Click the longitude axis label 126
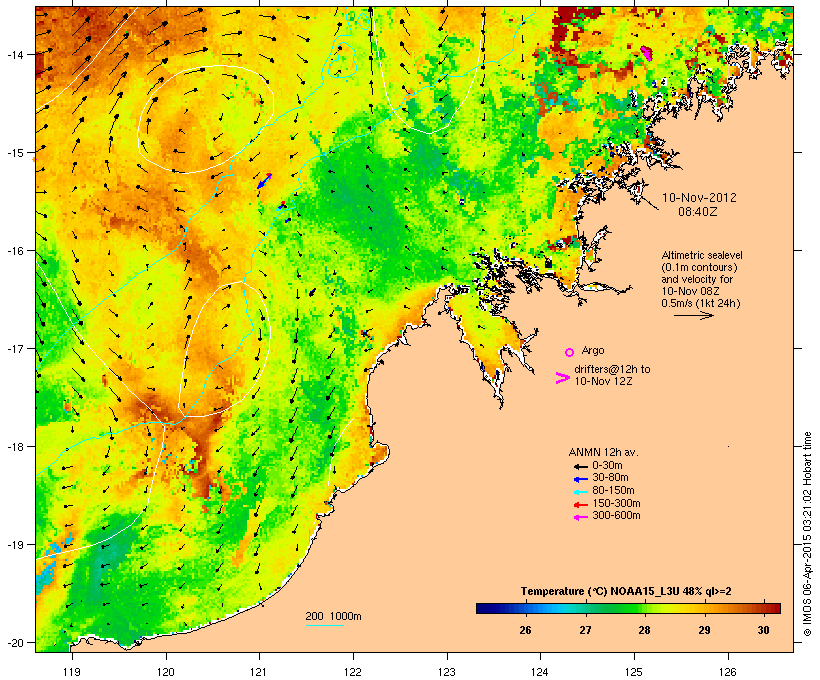Screen dimensions: 820x680 click(x=728, y=672)
